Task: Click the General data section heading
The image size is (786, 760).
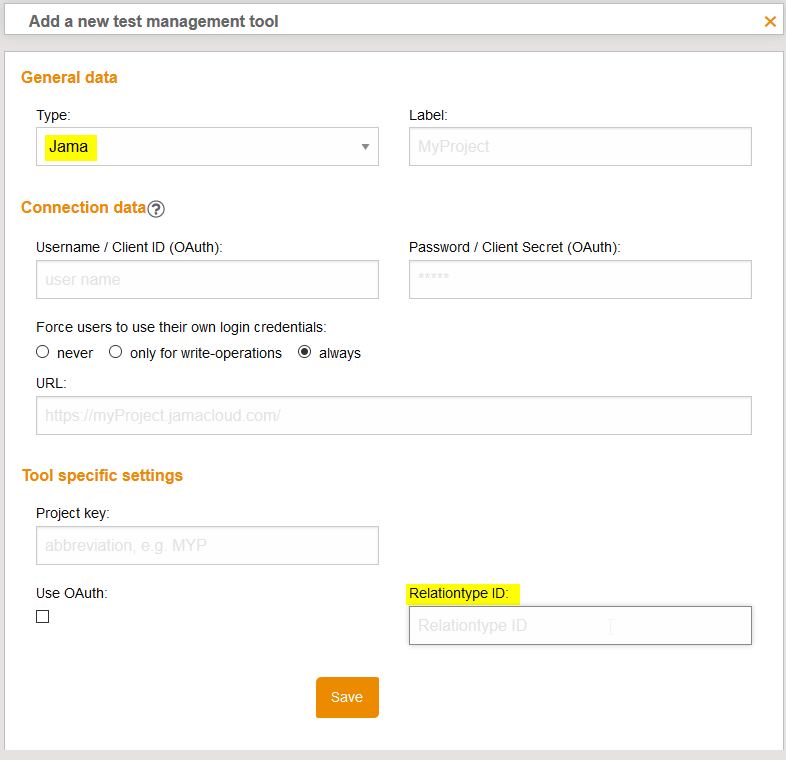Action: click(x=69, y=77)
